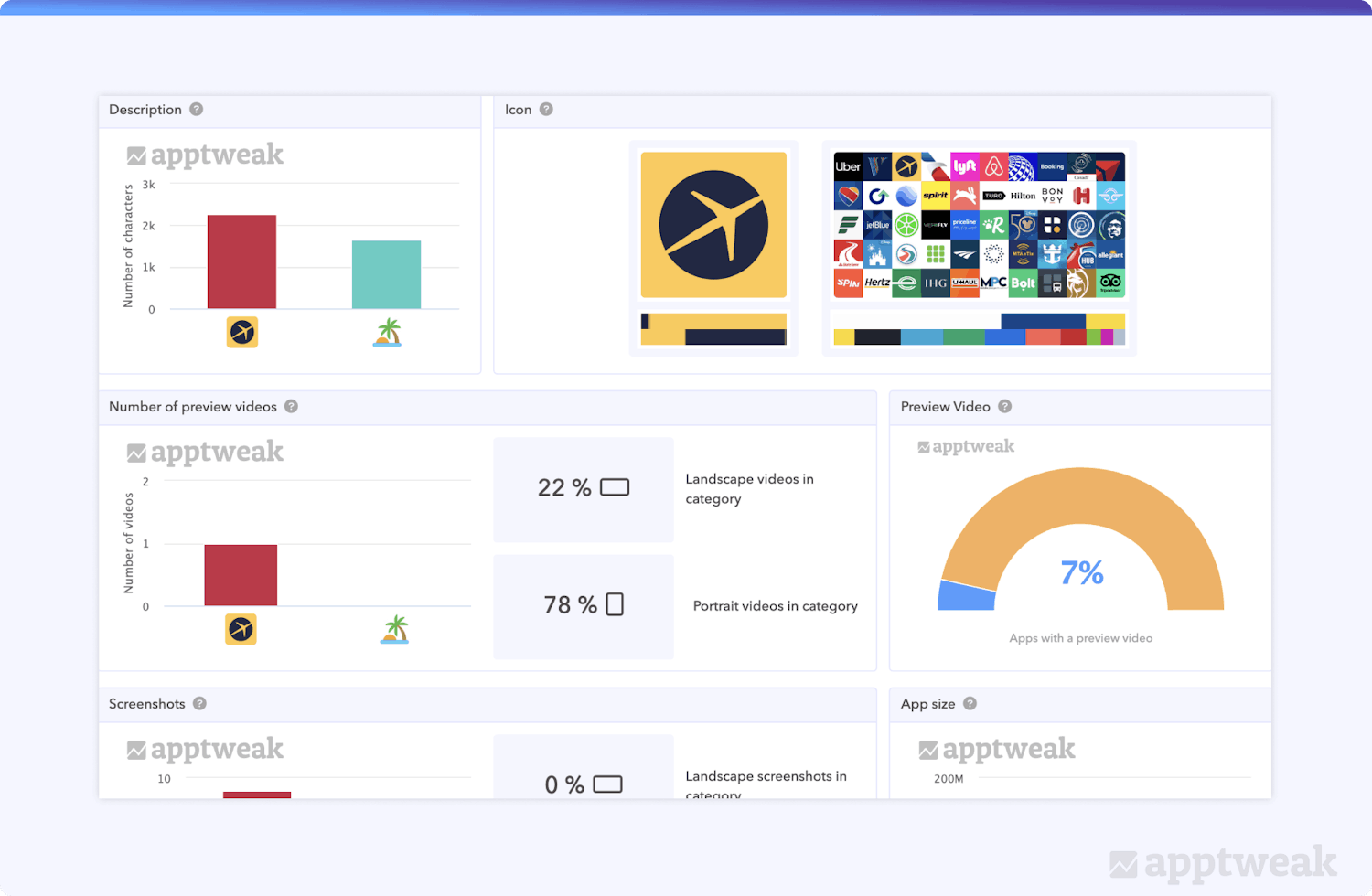This screenshot has height=896, width=1372.
Task: Open the App size help icon
Action: [970, 704]
